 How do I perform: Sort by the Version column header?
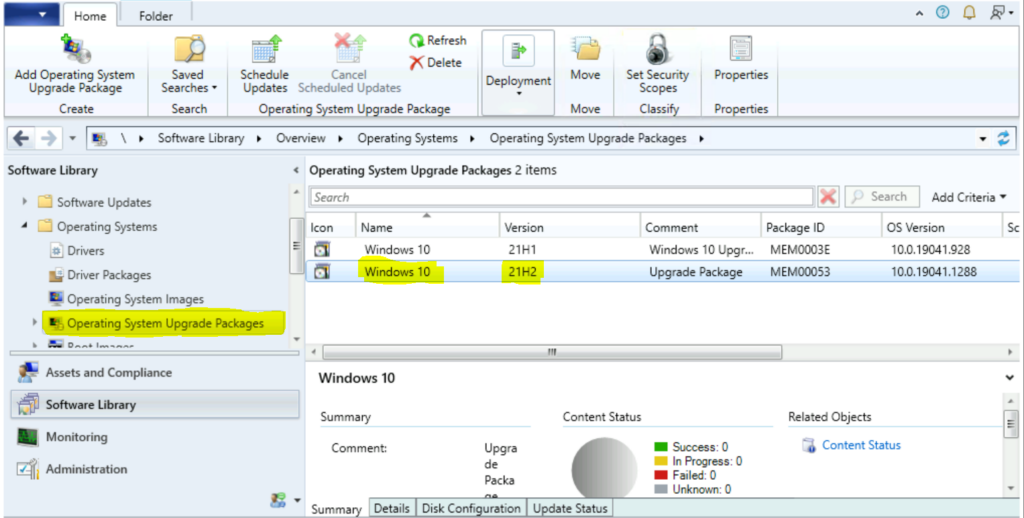pyautogui.click(x=569, y=227)
